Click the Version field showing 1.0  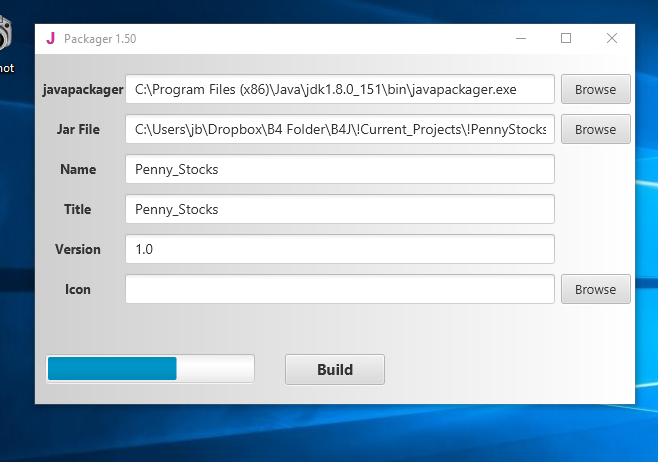click(x=340, y=249)
